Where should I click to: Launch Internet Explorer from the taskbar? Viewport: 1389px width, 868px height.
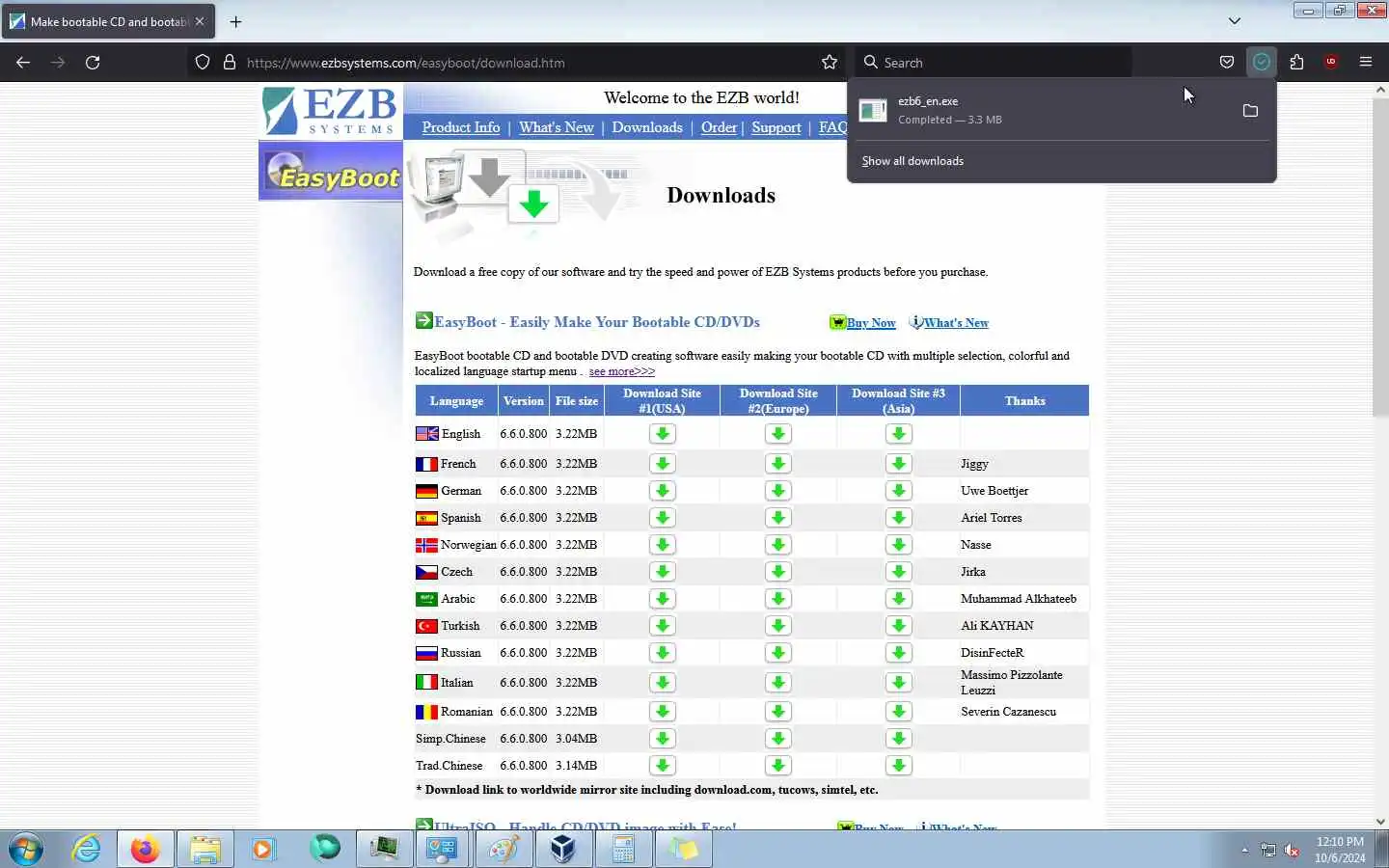pos(87,850)
